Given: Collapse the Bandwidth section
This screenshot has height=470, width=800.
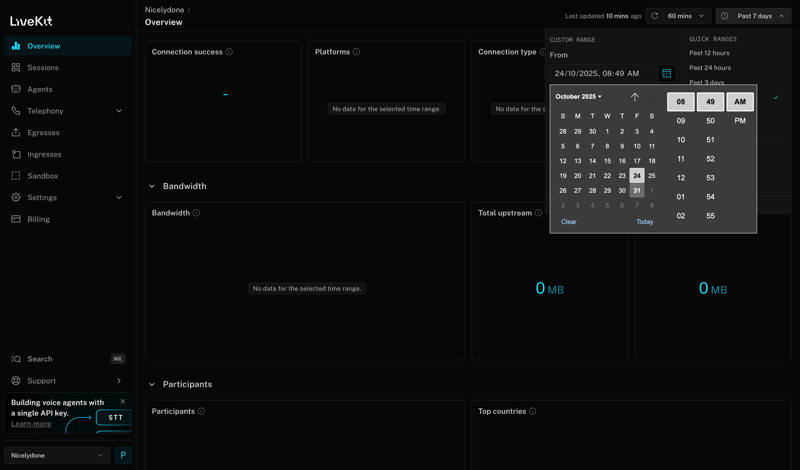Looking at the screenshot, I should pyautogui.click(x=152, y=186).
